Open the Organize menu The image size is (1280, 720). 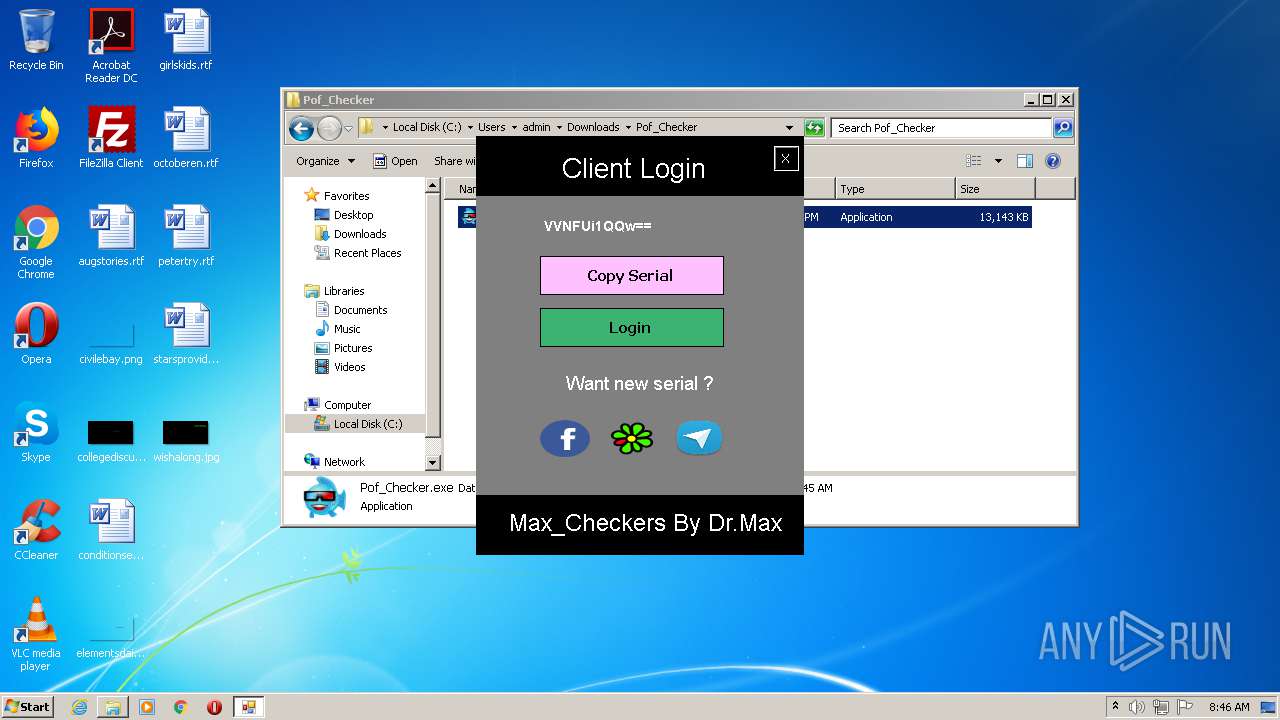pyautogui.click(x=325, y=161)
